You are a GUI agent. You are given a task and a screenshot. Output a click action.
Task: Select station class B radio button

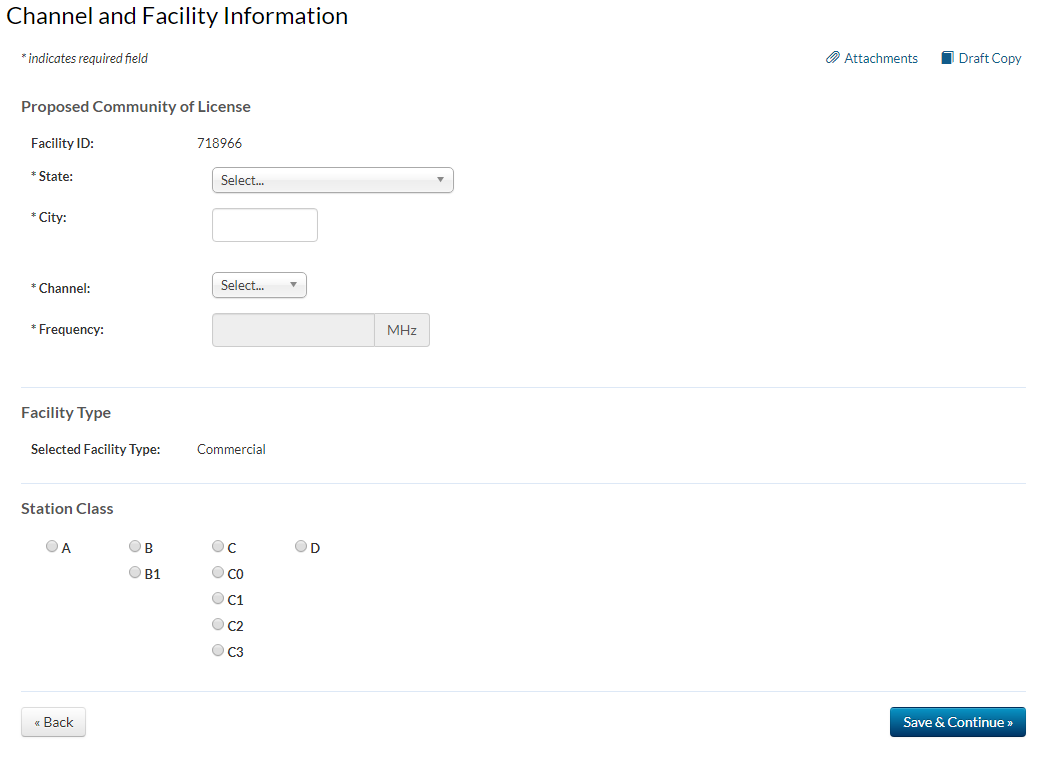click(134, 547)
